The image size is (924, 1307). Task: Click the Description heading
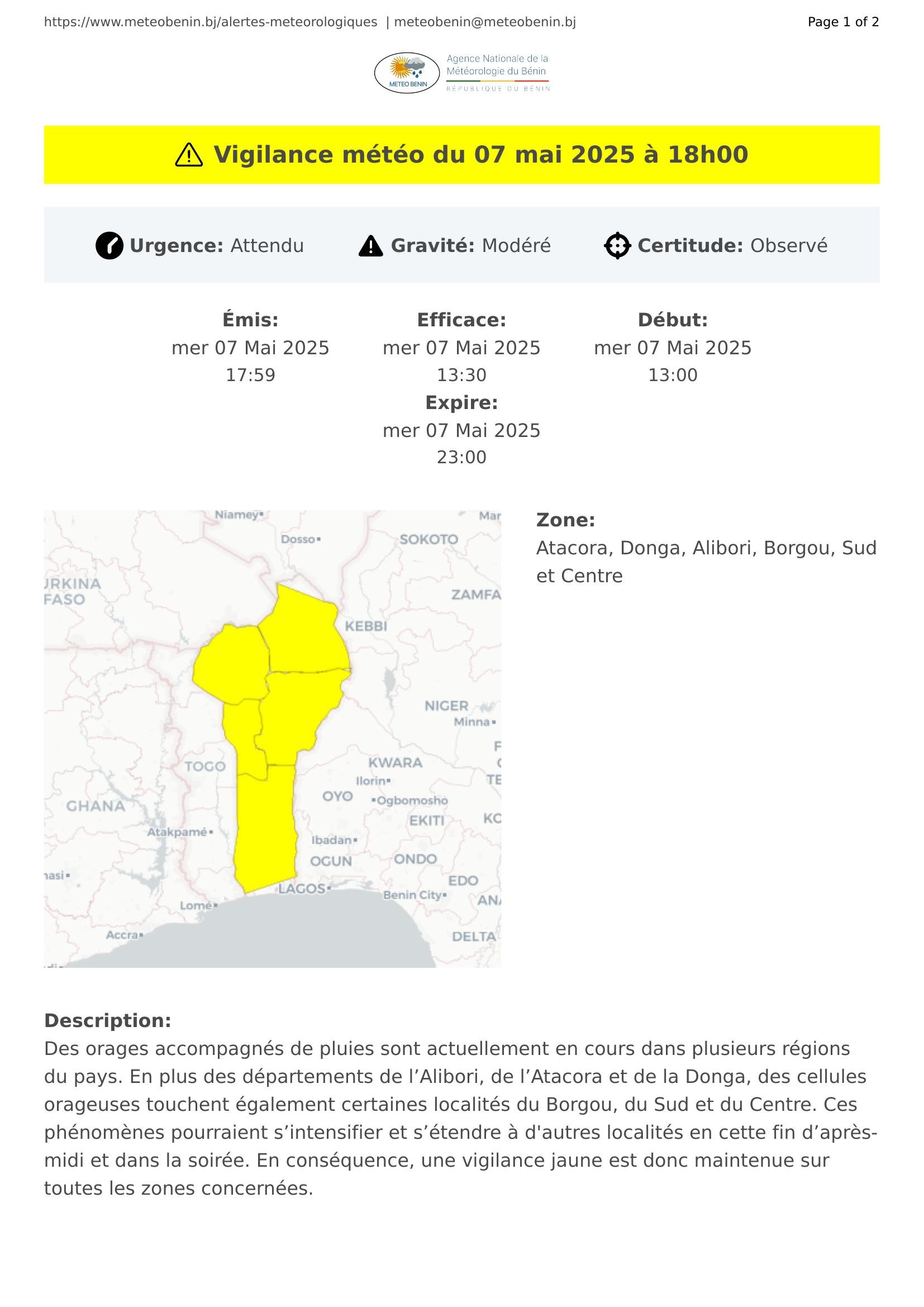coord(107,1021)
